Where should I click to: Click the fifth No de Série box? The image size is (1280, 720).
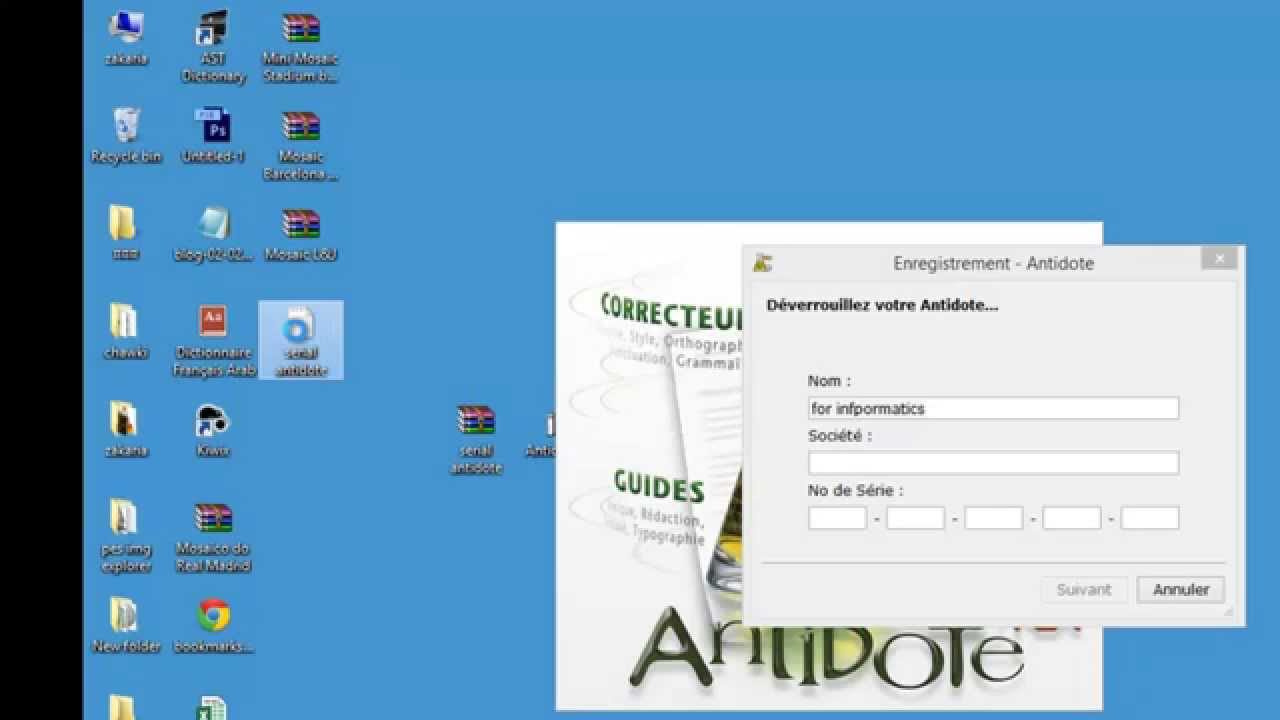click(1150, 518)
